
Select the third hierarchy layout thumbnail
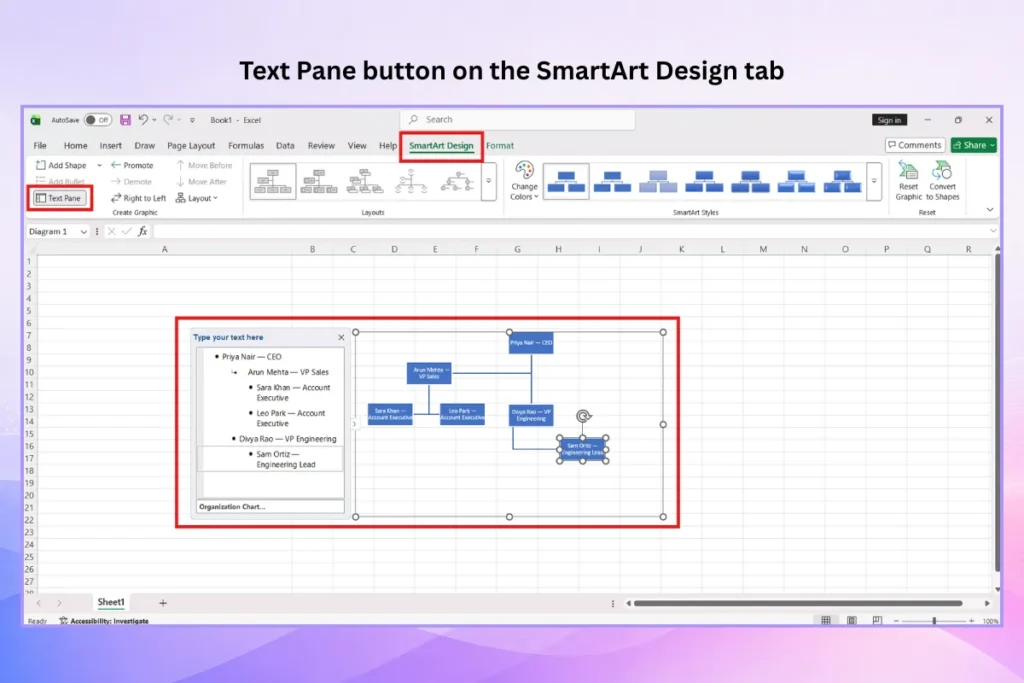[365, 181]
